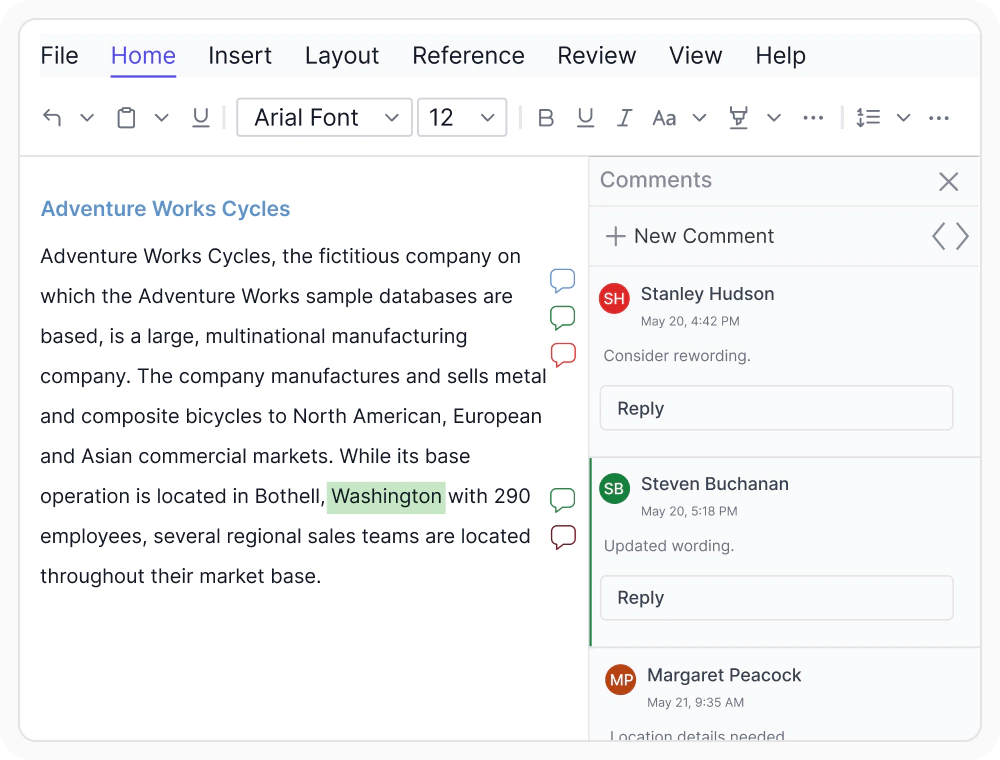1000x760 pixels.
Task: Click the green comment bubble near 'sample databases'
Action: (x=562, y=318)
